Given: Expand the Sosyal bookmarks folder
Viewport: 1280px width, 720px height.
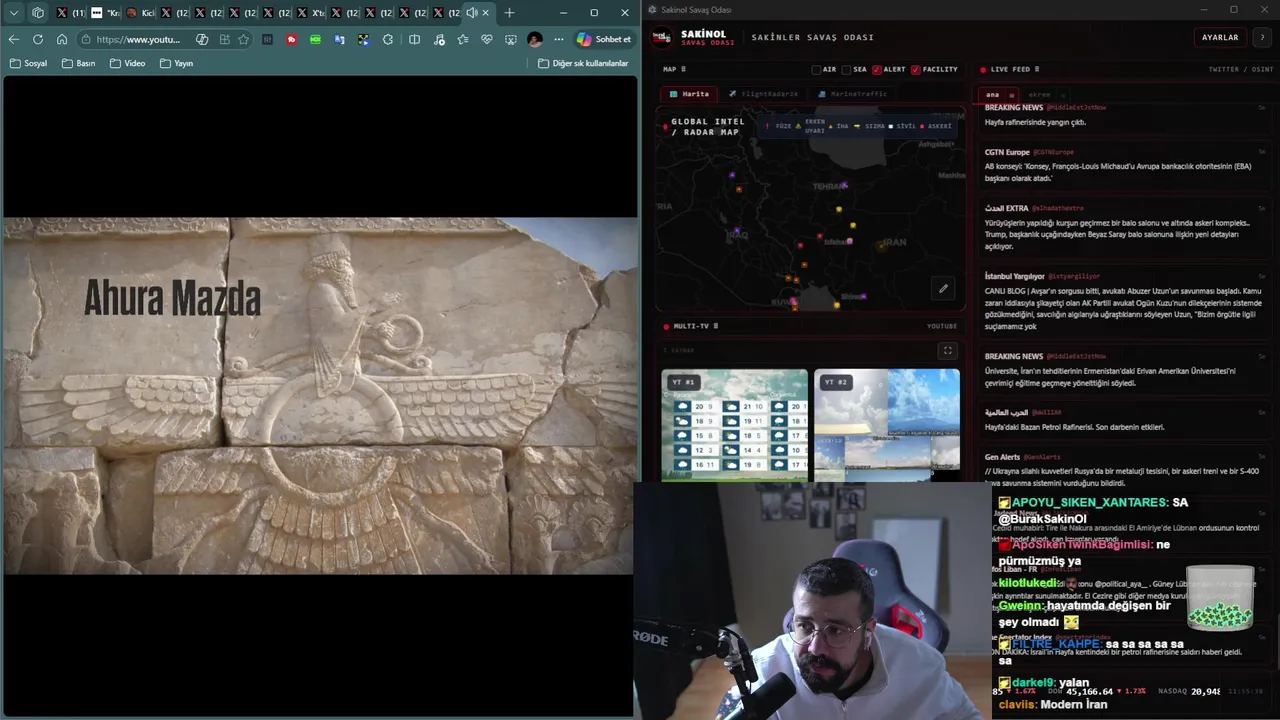Looking at the screenshot, I should [29, 63].
